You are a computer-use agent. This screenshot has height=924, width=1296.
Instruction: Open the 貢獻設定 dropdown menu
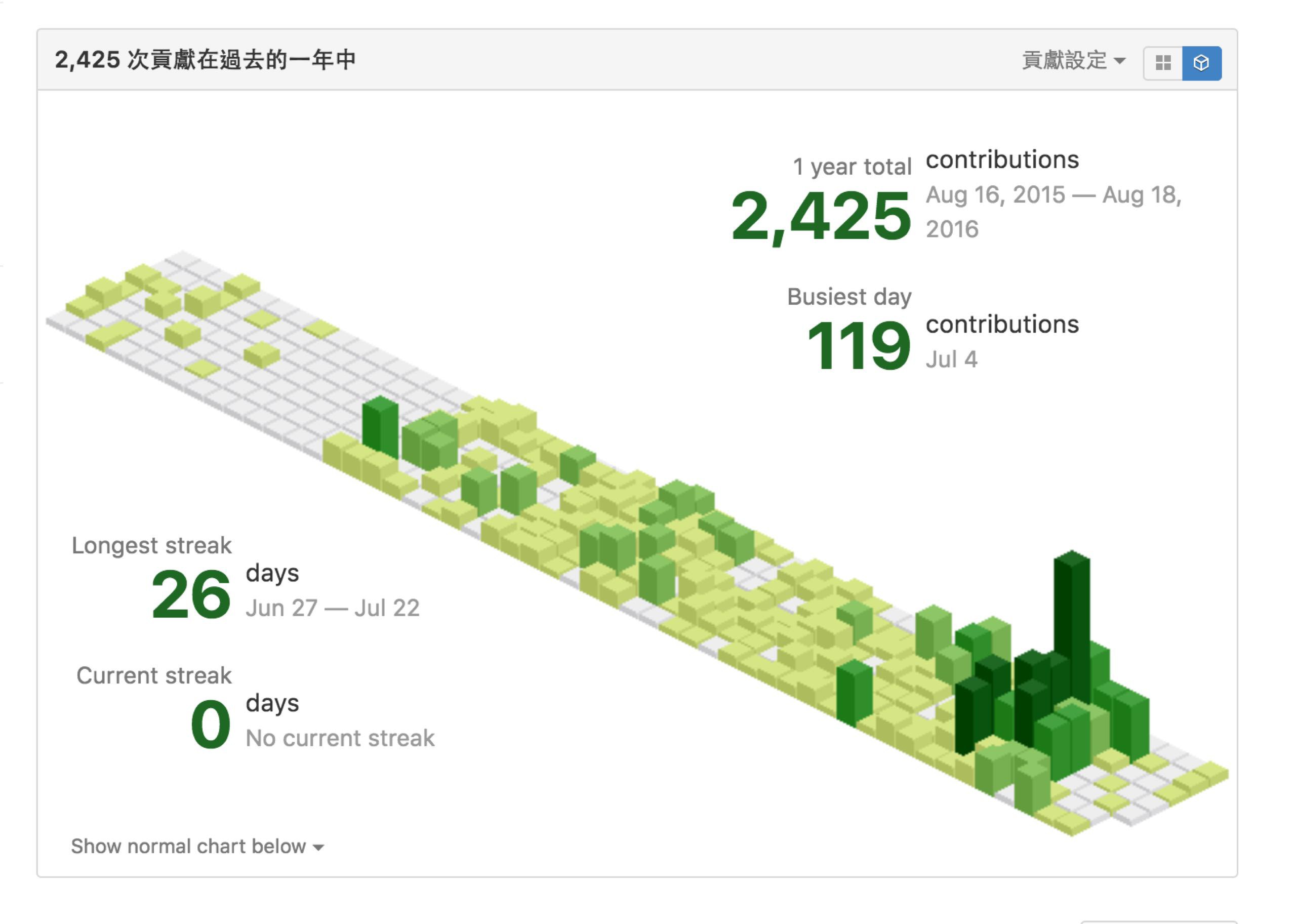(x=1073, y=60)
